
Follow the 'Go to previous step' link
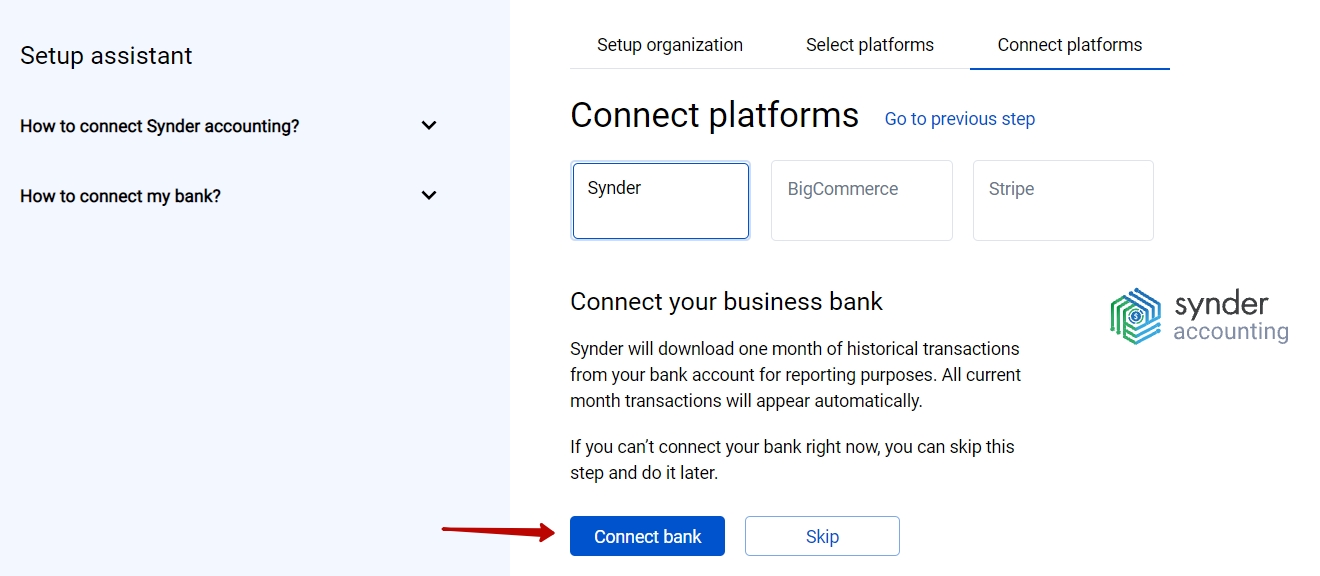pos(960,119)
